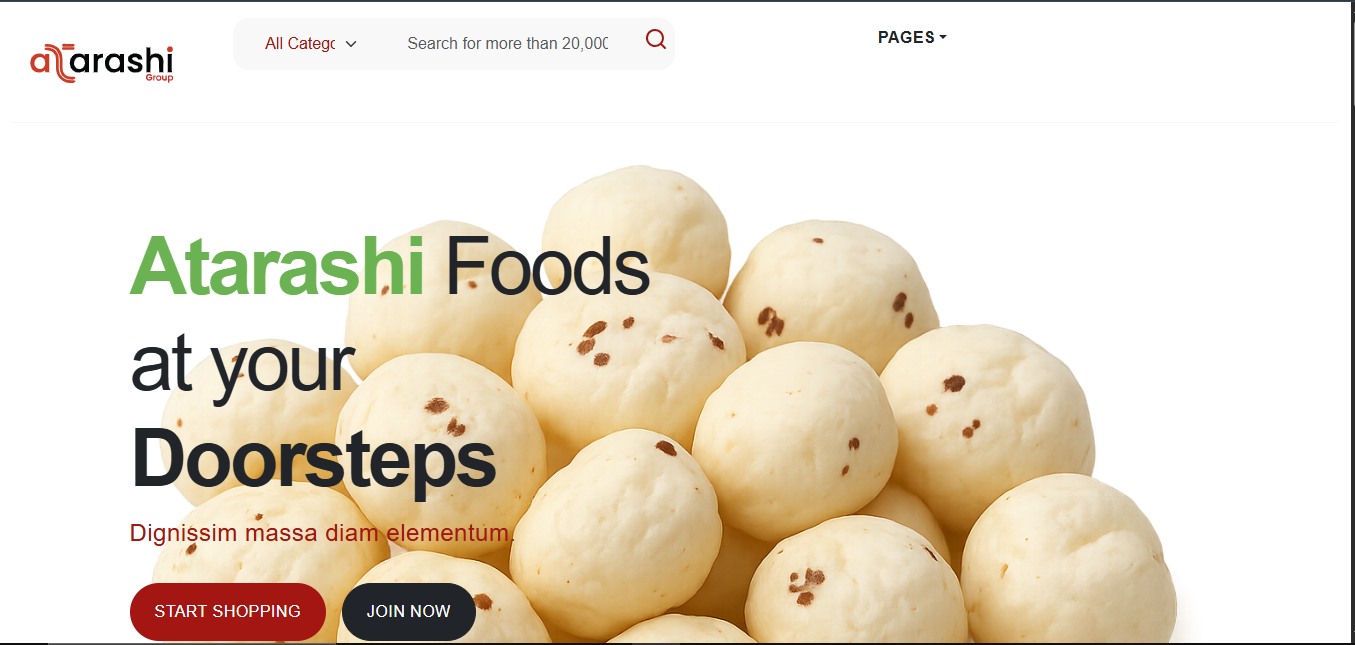Click the rightmost bottom ball in the hero image
The width and height of the screenshot is (1355, 645).
[1068, 560]
